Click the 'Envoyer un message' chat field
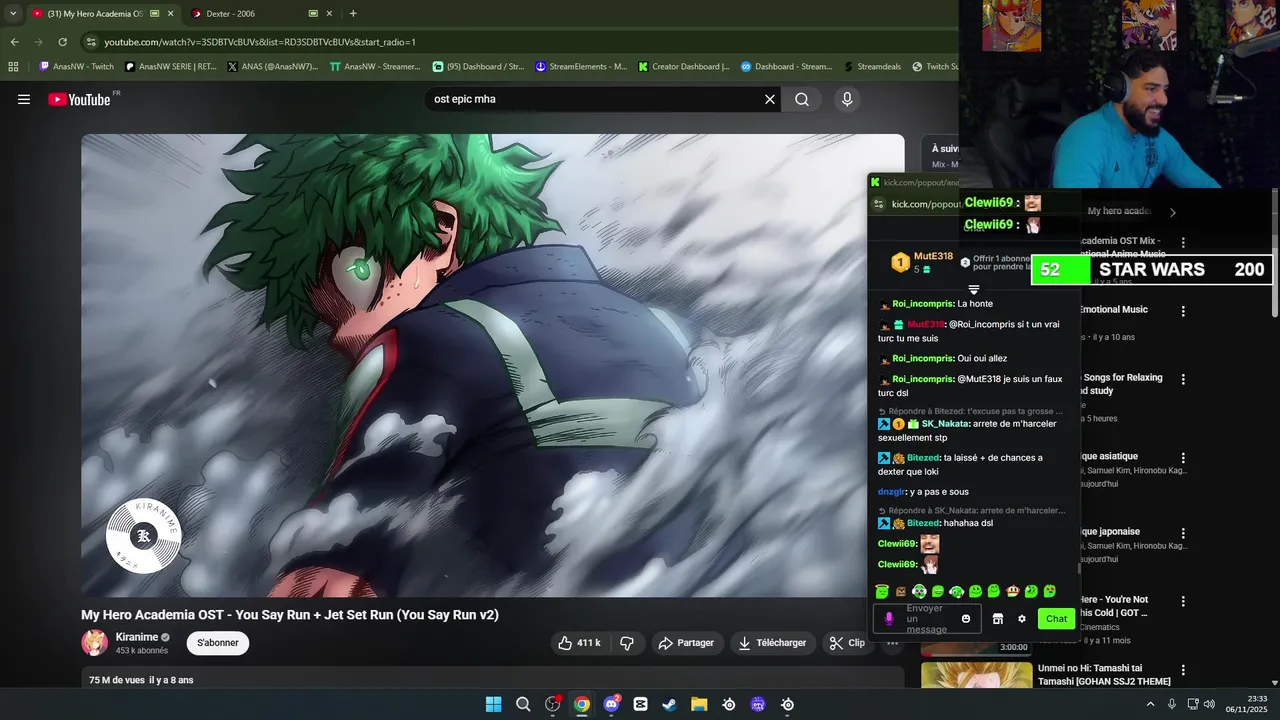The width and height of the screenshot is (1280, 720). [x=927, y=619]
